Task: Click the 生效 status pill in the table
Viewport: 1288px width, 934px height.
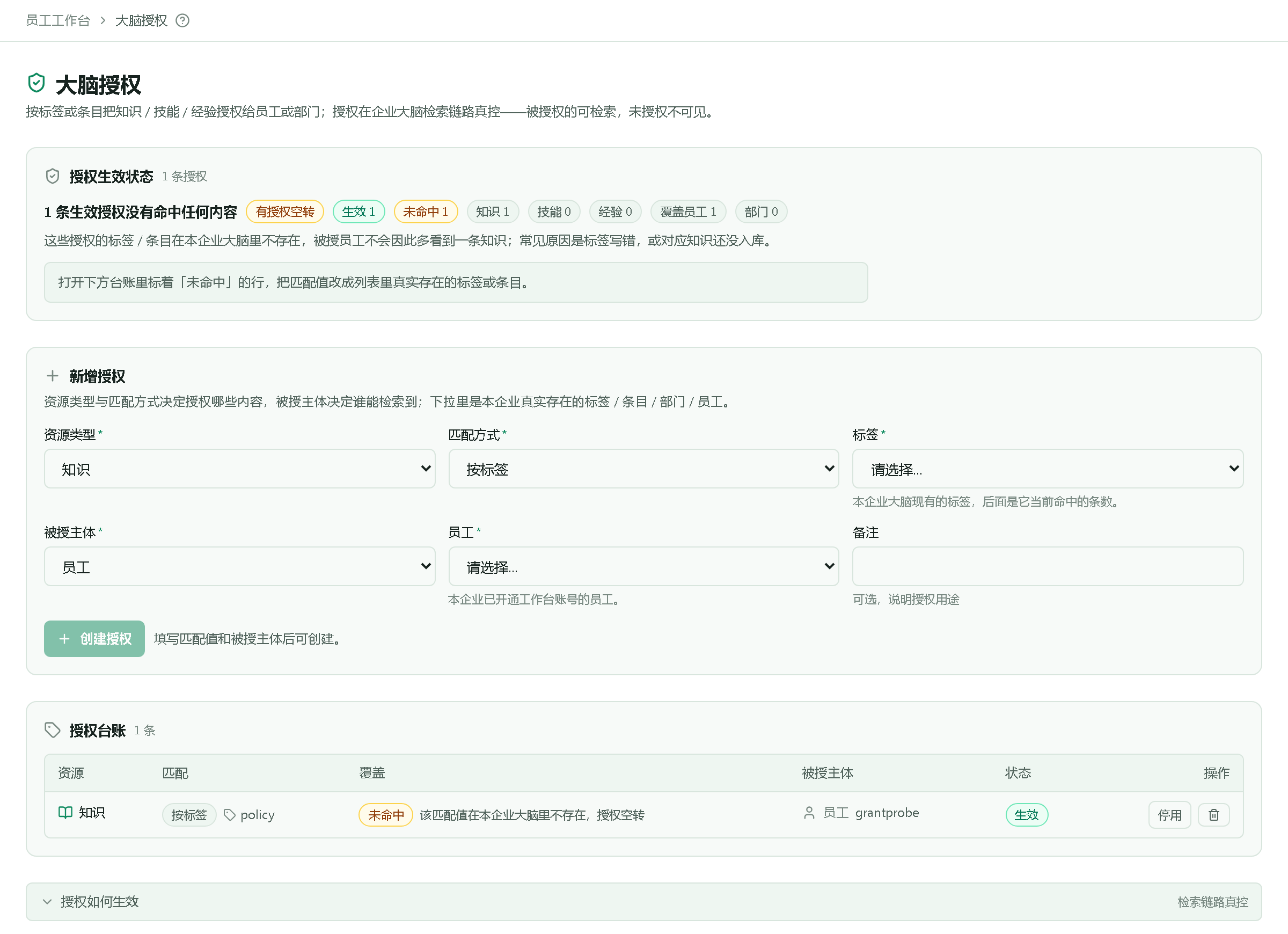Action: pos(1026,815)
